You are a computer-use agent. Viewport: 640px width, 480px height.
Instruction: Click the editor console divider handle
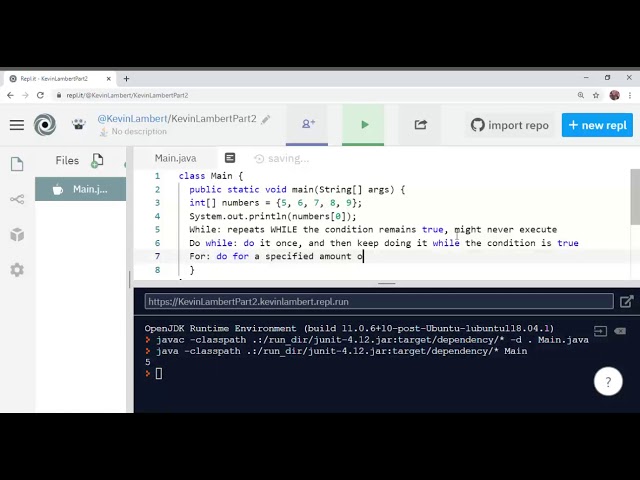tap(387, 283)
